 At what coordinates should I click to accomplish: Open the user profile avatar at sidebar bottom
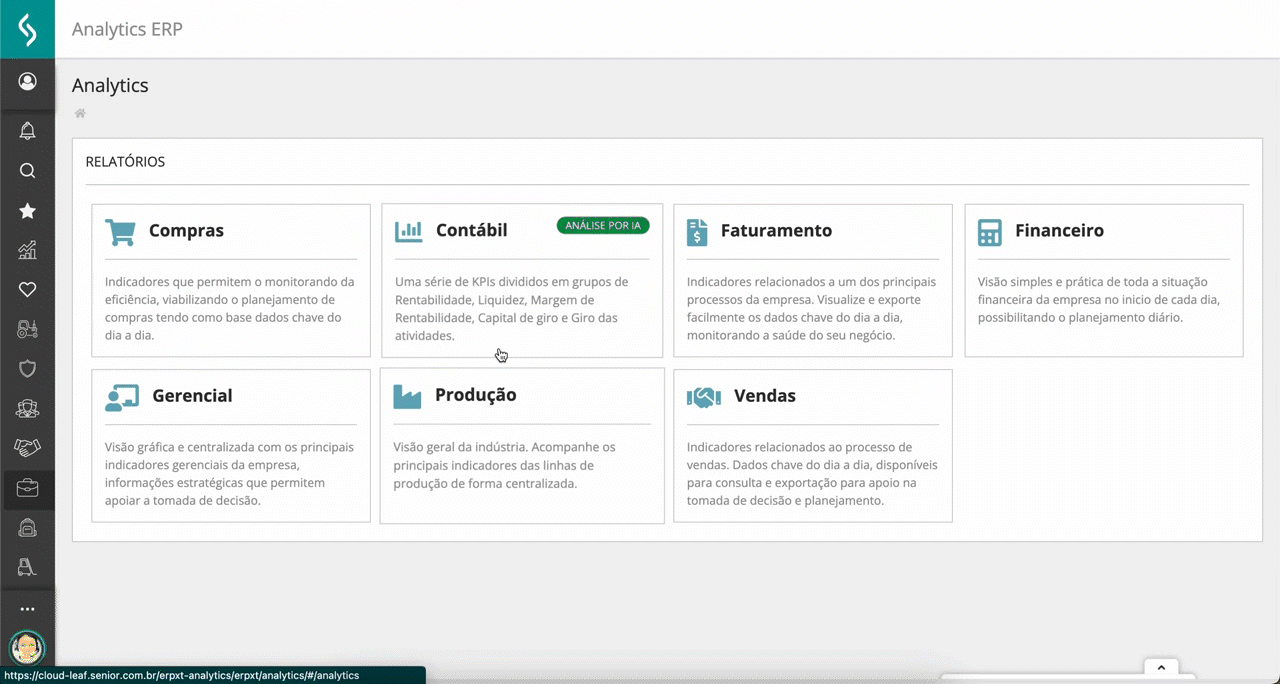27,649
